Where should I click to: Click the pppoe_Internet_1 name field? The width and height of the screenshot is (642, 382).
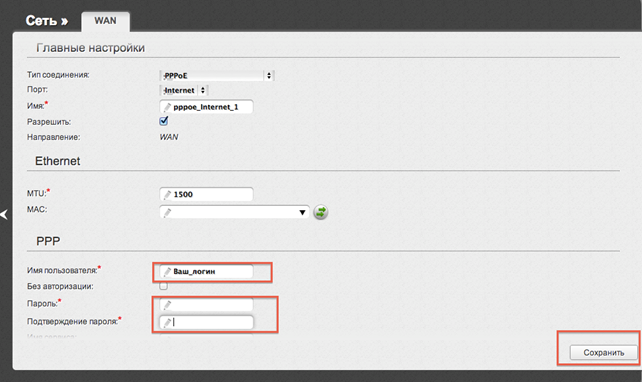coord(206,107)
